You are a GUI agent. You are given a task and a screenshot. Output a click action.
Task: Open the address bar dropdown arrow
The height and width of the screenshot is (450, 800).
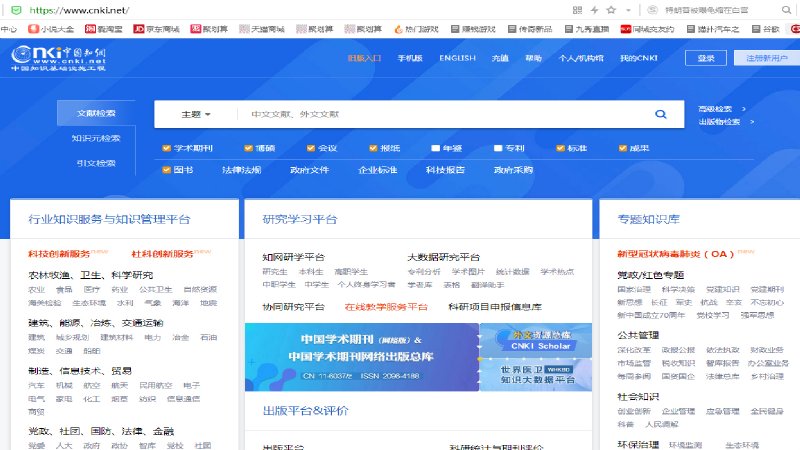629,10
